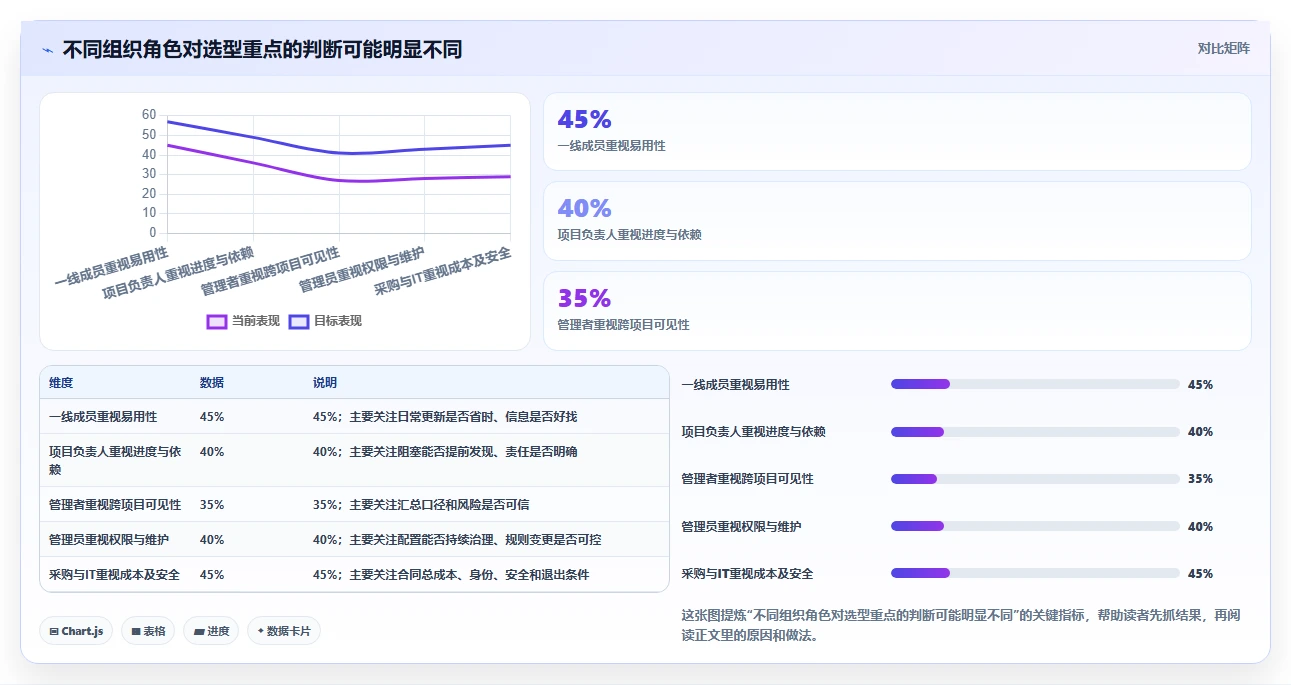The width and height of the screenshot is (1291, 685).
Task: Click the 说明 table column header
Action: tap(325, 383)
